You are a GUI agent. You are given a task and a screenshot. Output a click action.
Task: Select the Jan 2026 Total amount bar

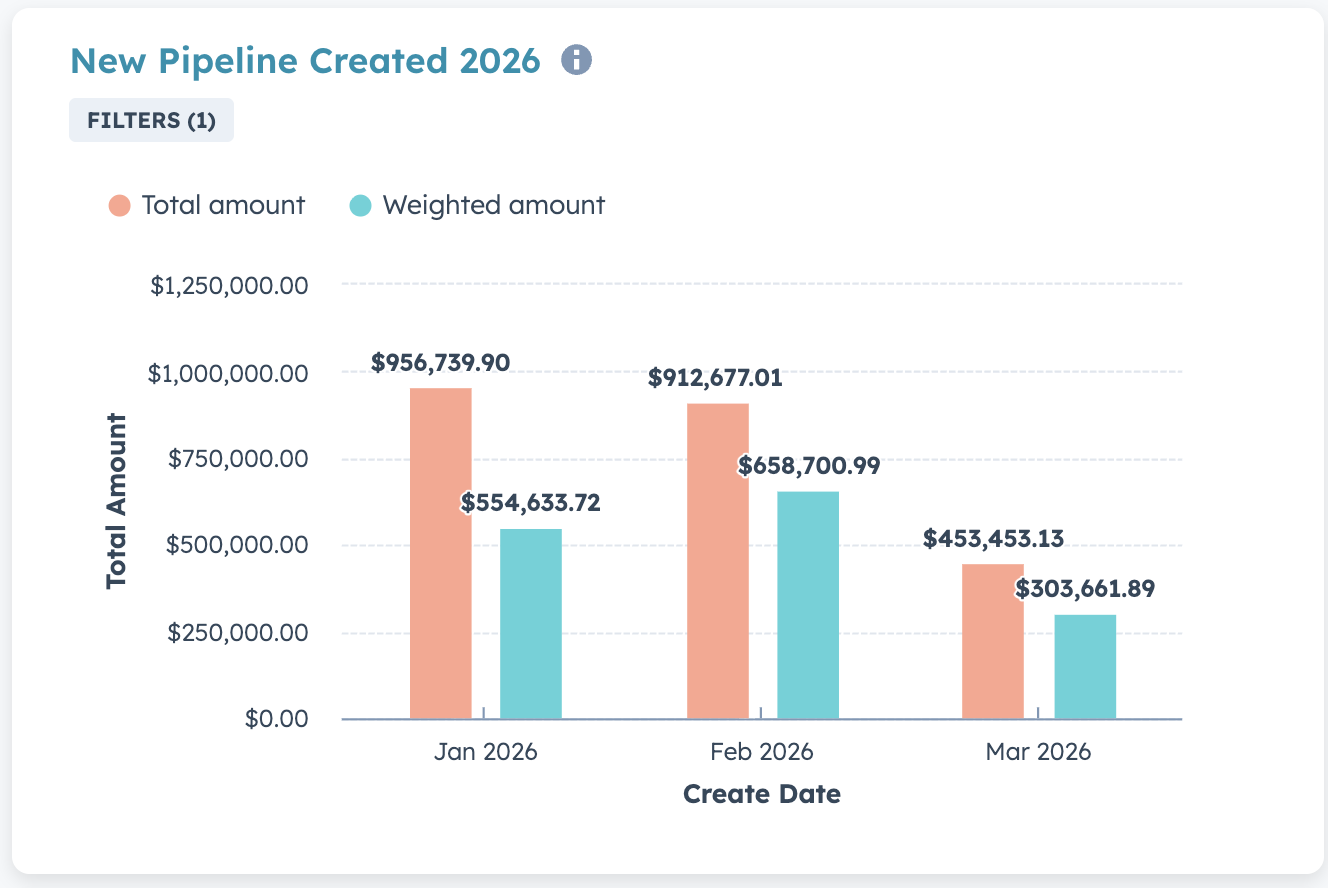click(440, 553)
